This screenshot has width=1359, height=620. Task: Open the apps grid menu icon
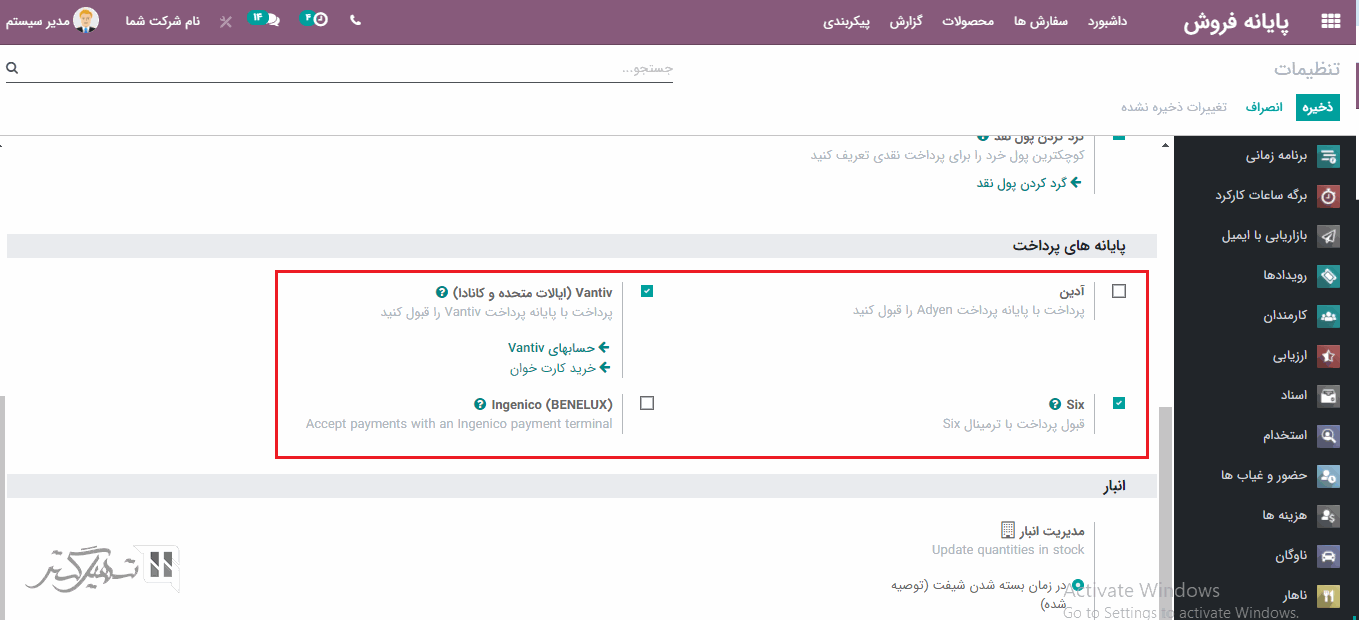point(1330,21)
